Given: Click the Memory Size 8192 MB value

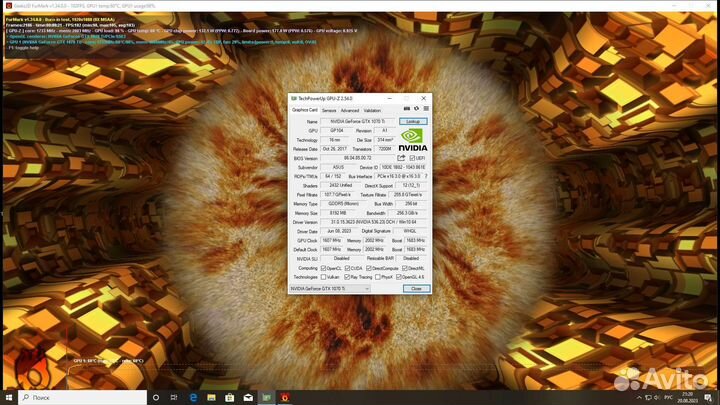Looking at the screenshot, I should click(x=340, y=213).
